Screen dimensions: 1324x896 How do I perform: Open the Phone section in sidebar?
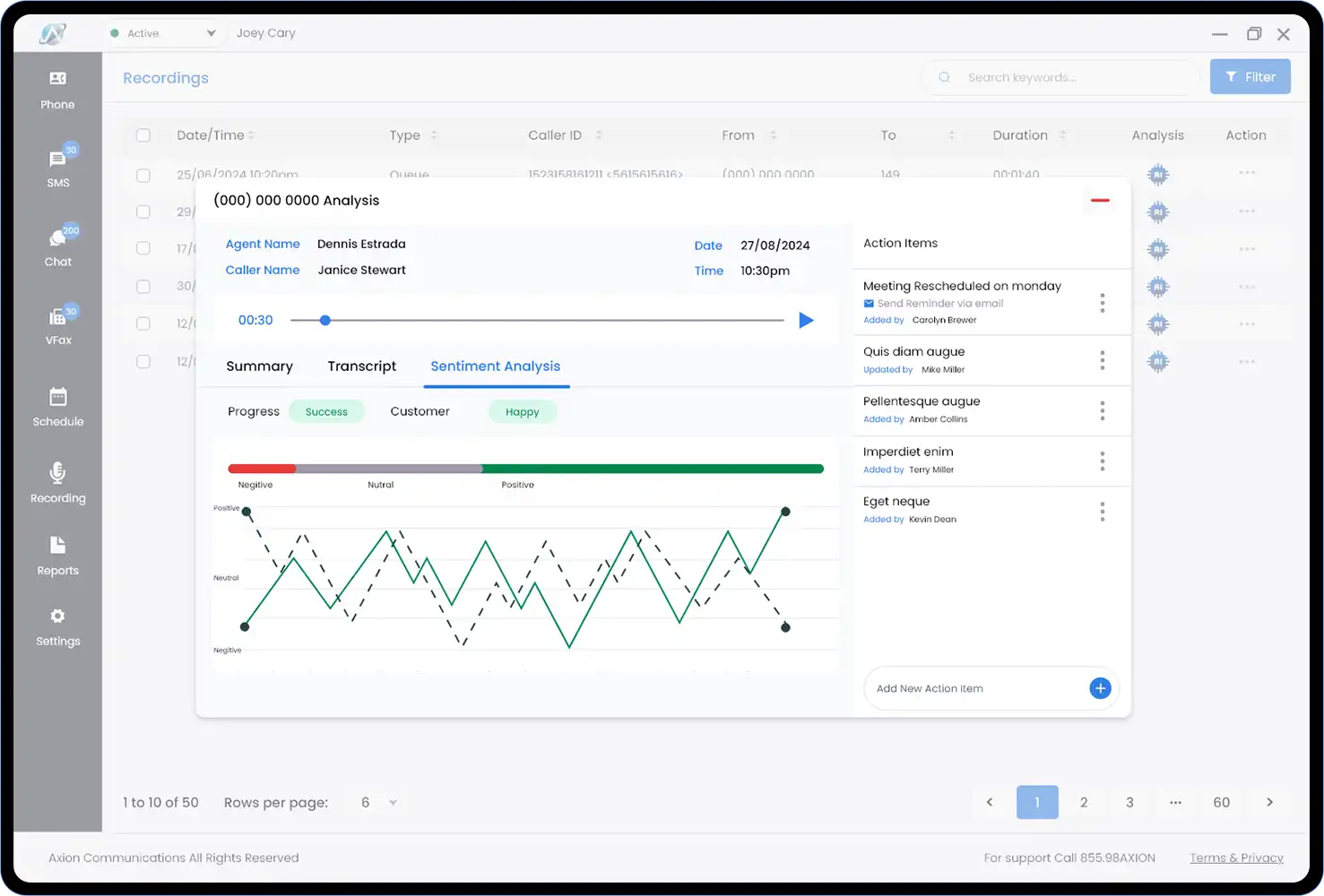tap(57, 90)
